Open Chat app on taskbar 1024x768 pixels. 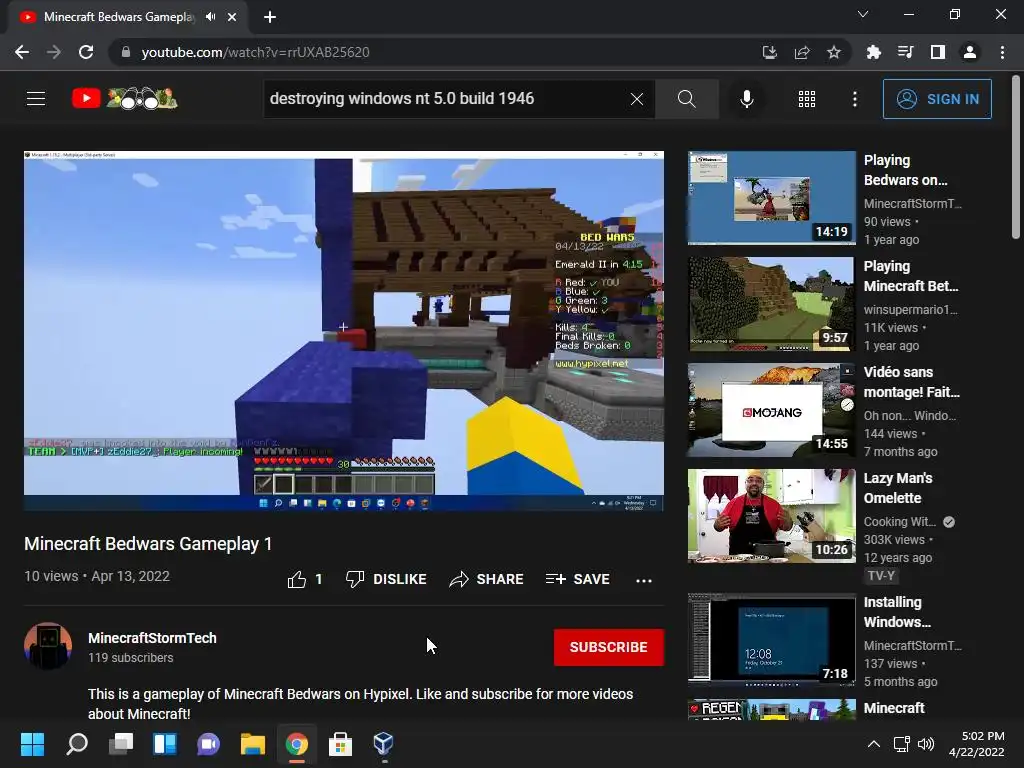pos(208,744)
